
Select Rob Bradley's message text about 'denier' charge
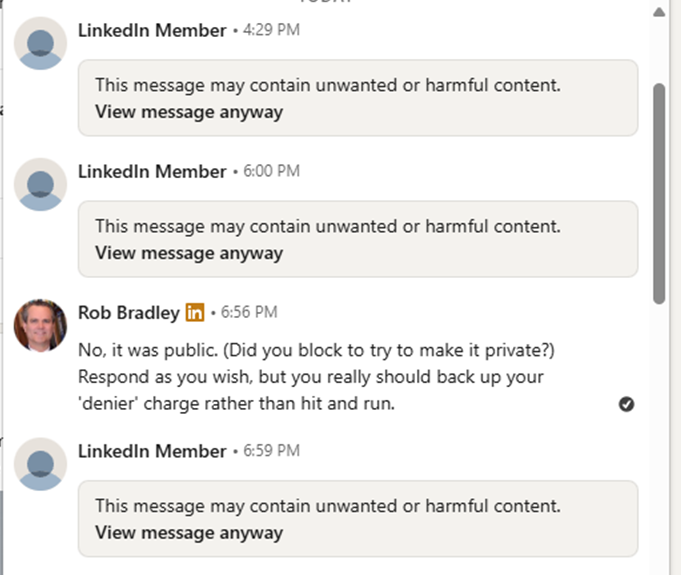click(316, 377)
